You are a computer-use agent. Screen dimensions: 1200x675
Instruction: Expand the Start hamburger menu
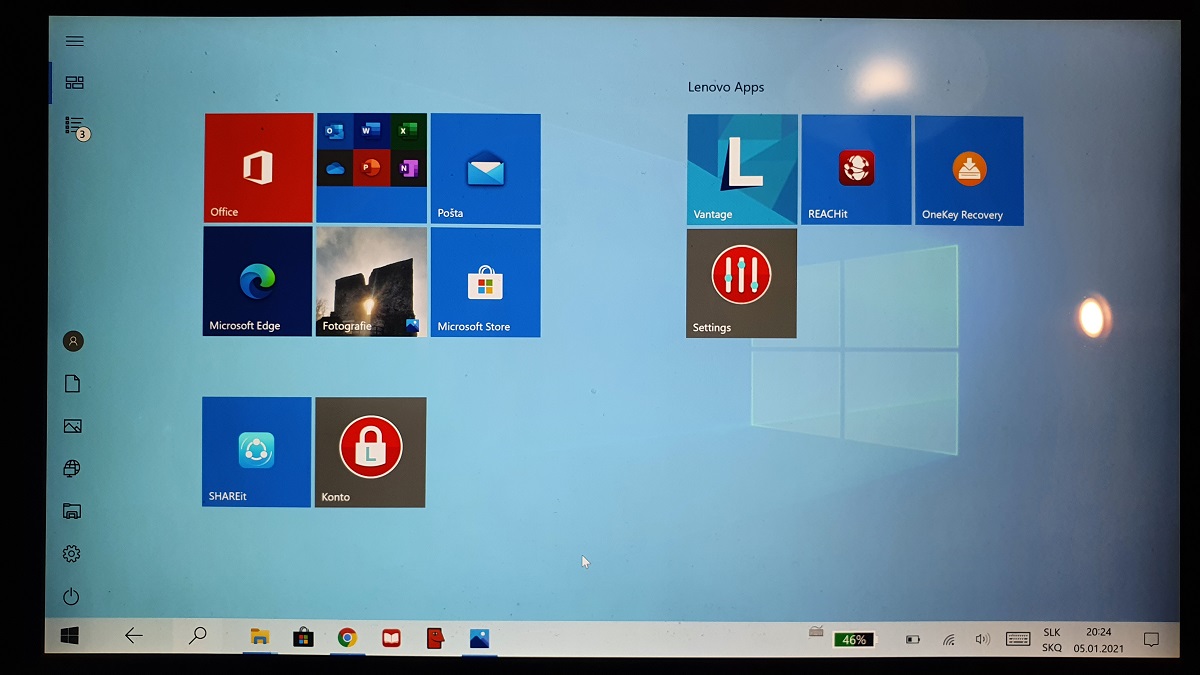75,41
